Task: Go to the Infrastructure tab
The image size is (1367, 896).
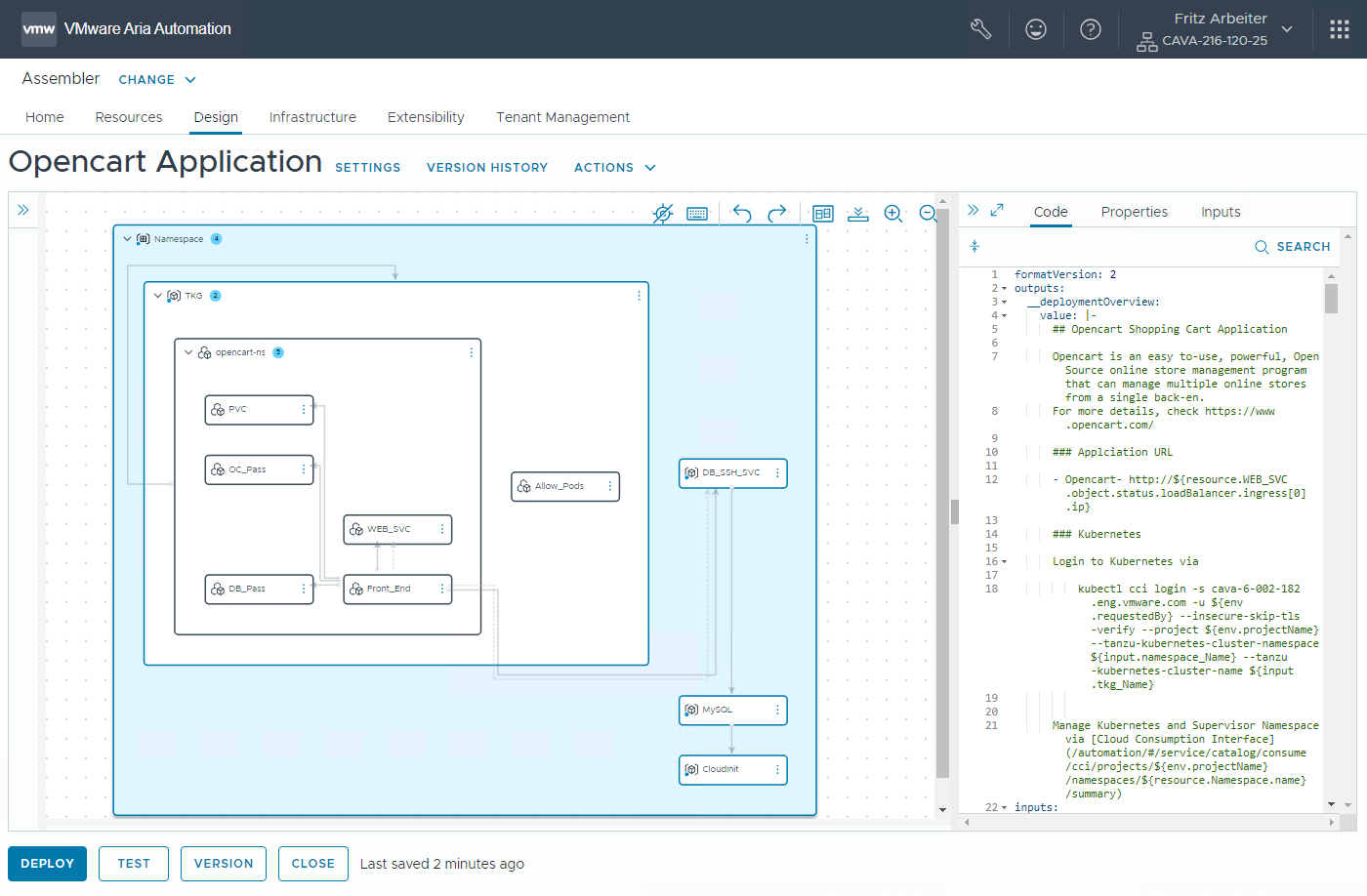Action: click(x=312, y=117)
